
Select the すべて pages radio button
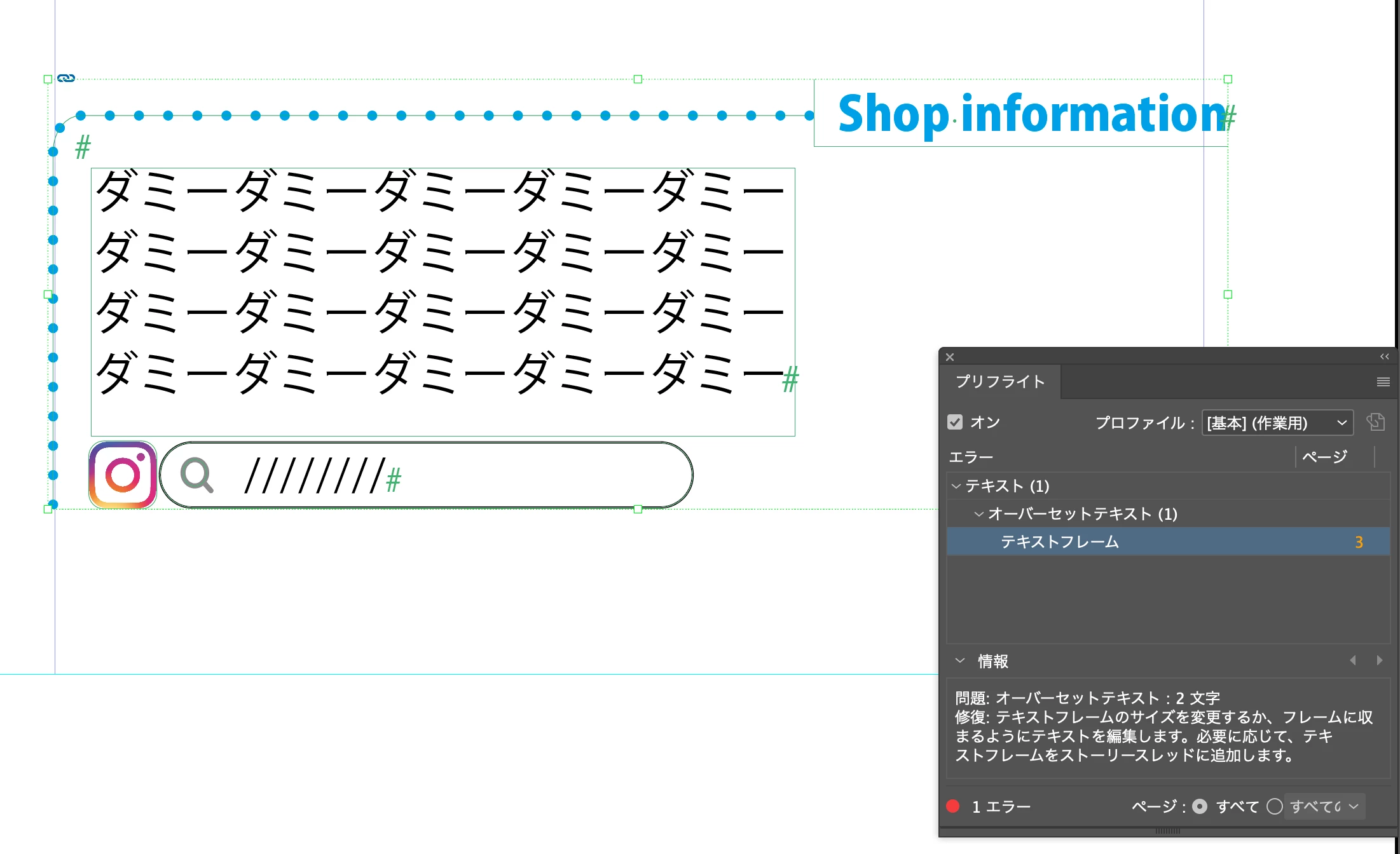coord(1200,806)
